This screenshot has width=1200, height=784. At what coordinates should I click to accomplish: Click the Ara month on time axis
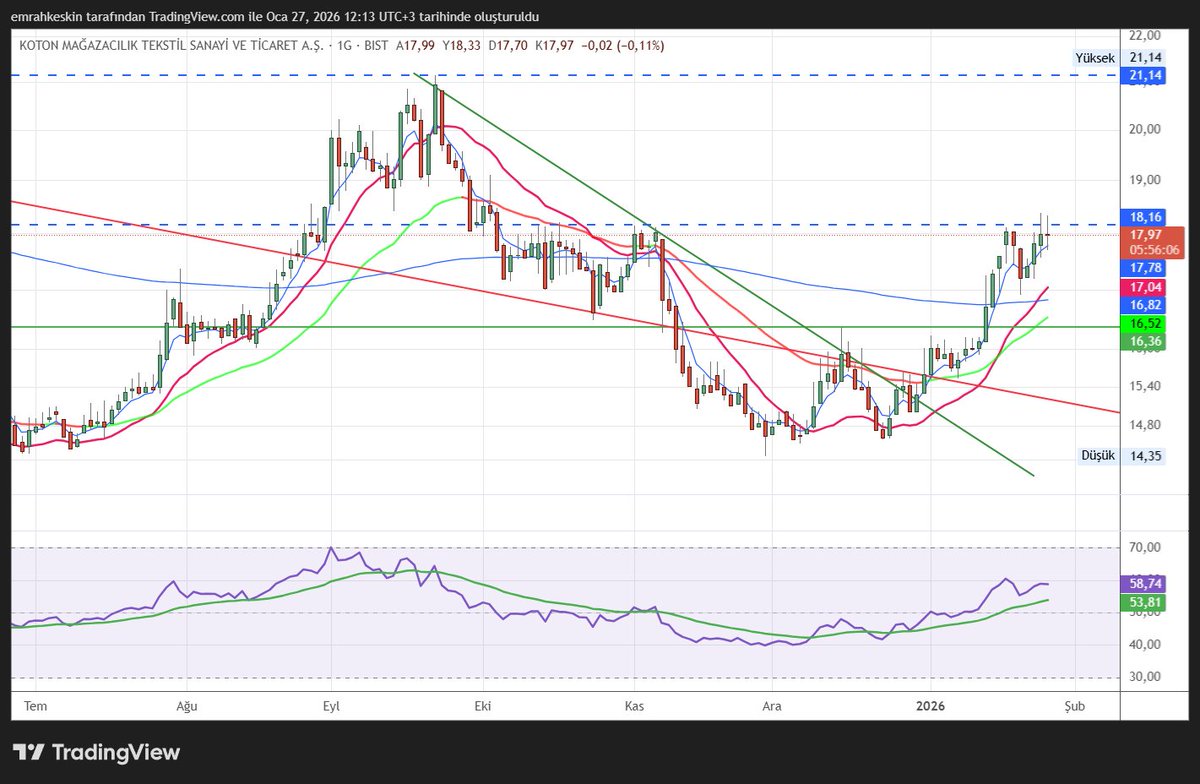tap(772, 707)
